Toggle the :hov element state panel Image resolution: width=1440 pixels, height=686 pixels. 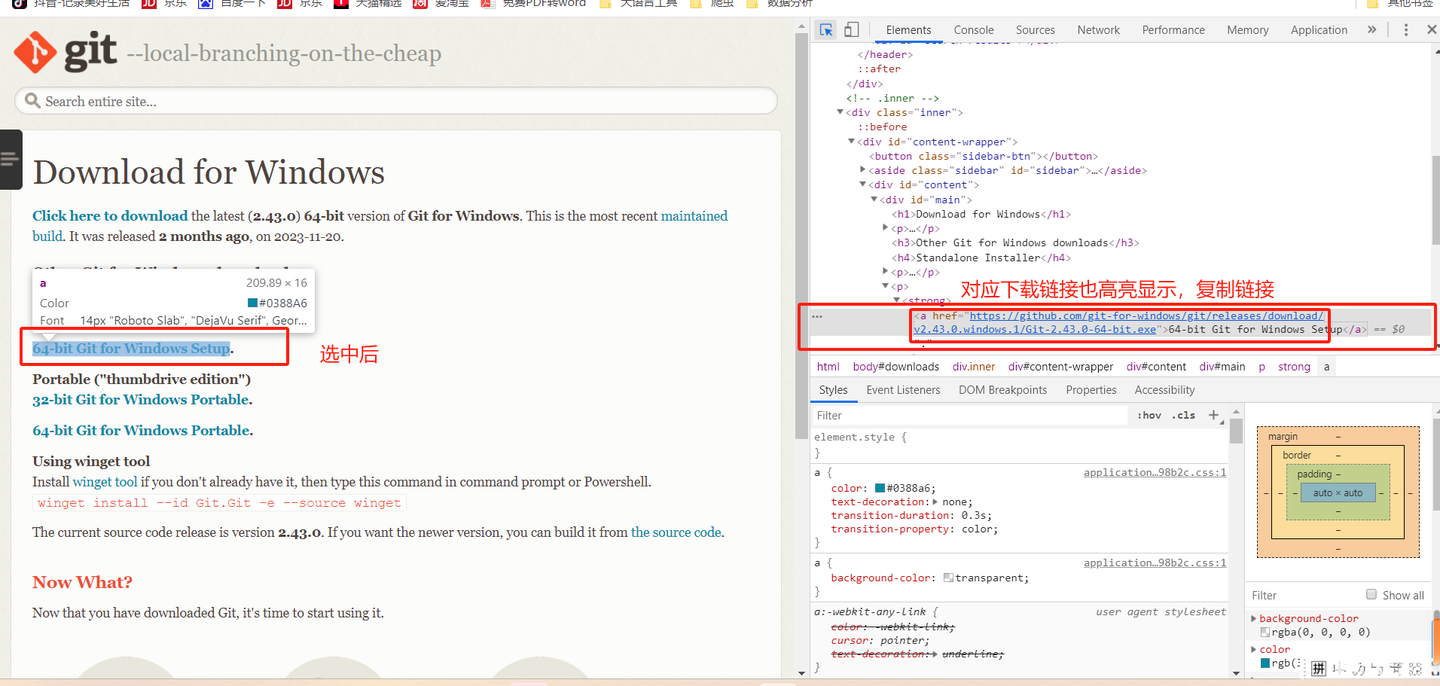1149,415
